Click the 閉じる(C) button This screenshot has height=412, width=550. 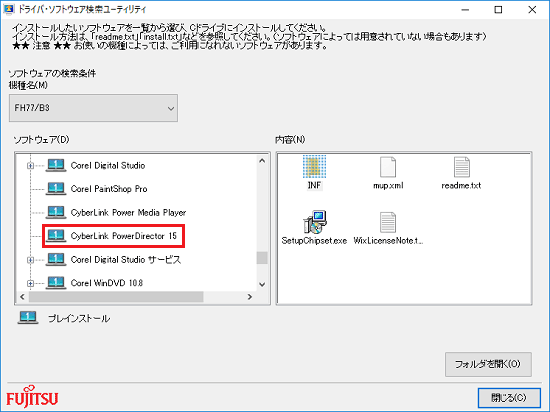(x=509, y=398)
